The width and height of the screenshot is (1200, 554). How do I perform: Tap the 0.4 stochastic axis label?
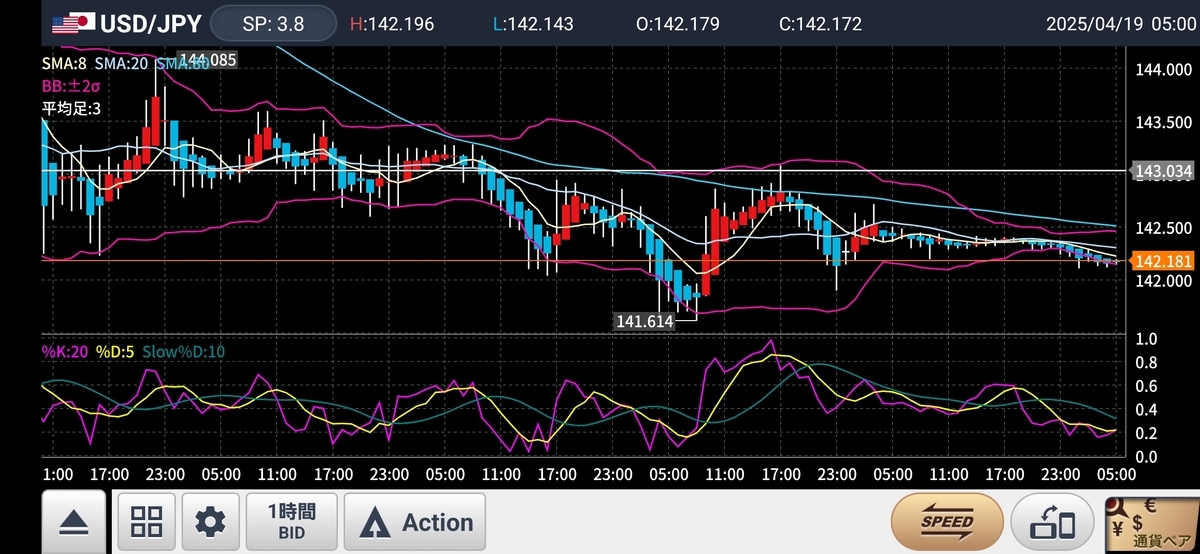pyautogui.click(x=1147, y=409)
